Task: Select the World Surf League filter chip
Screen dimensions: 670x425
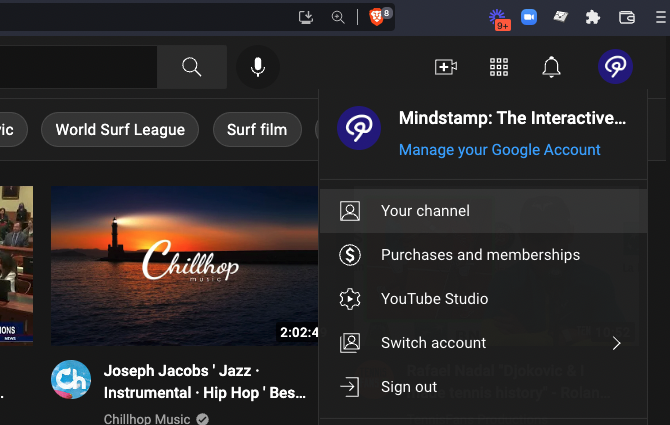Action: point(120,129)
